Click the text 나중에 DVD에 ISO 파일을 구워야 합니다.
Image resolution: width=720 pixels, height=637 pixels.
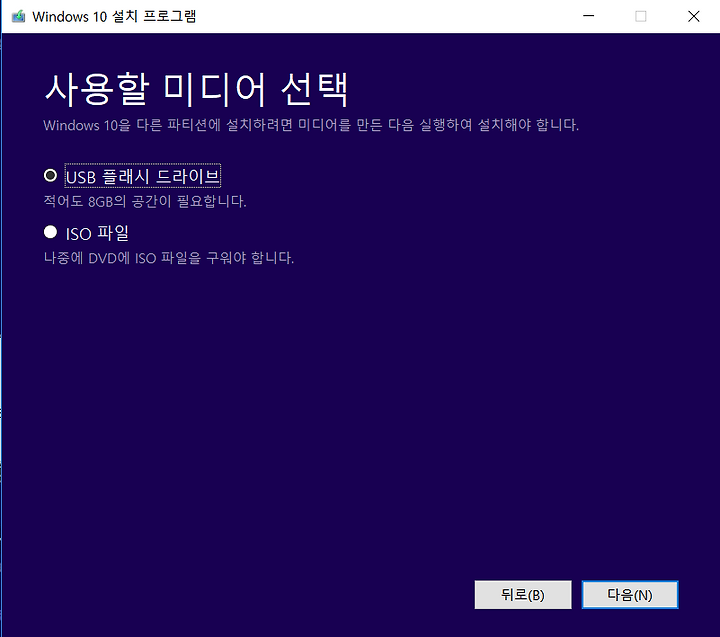[169, 258]
